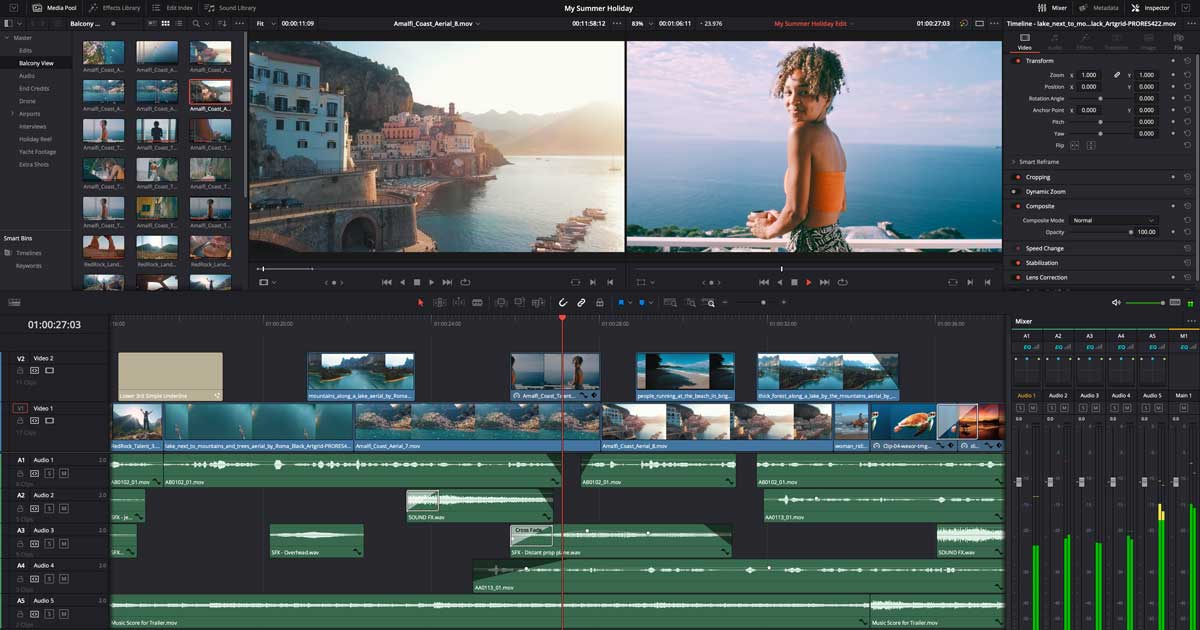The height and width of the screenshot is (630, 1200).
Task: Toggle timeline Snapping magnet icon
Action: [563, 302]
